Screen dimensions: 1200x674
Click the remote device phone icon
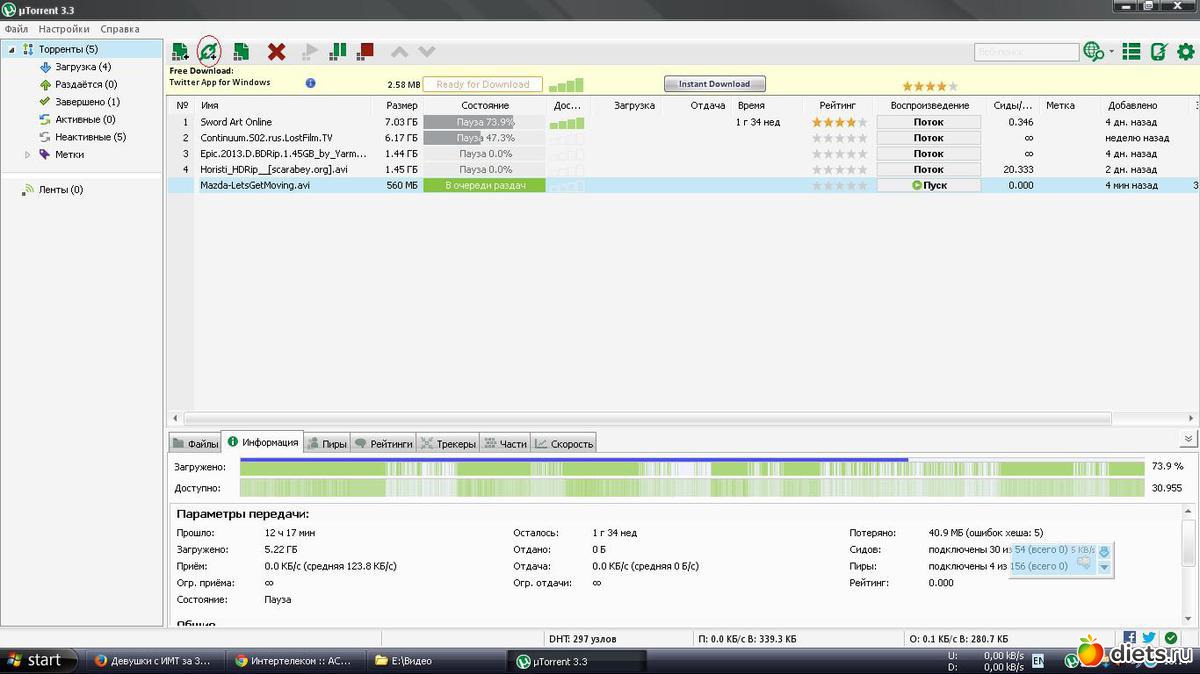(1159, 51)
